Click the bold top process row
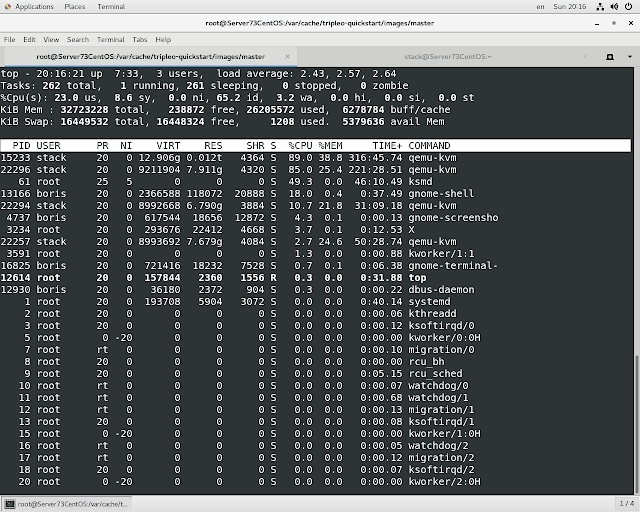This screenshot has width=640, height=512. point(315,278)
